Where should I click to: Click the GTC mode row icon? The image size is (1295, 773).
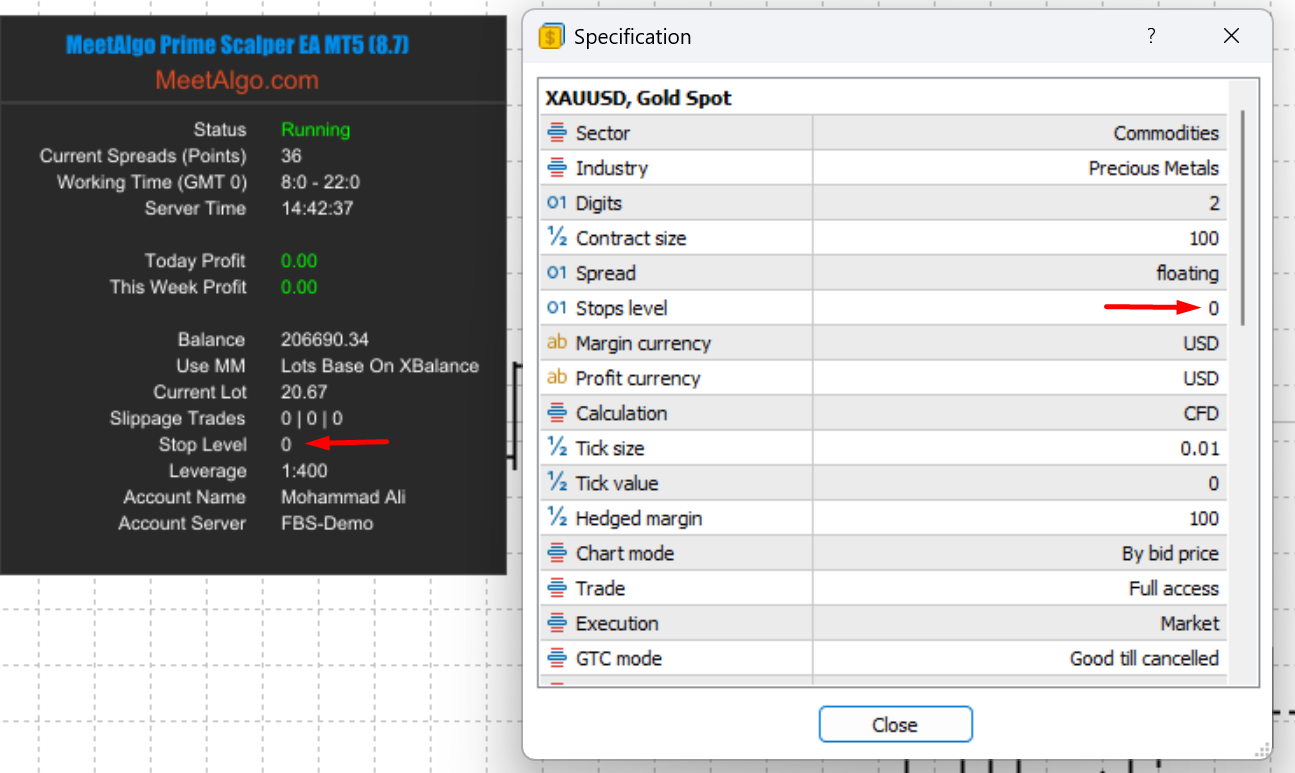[x=557, y=658]
